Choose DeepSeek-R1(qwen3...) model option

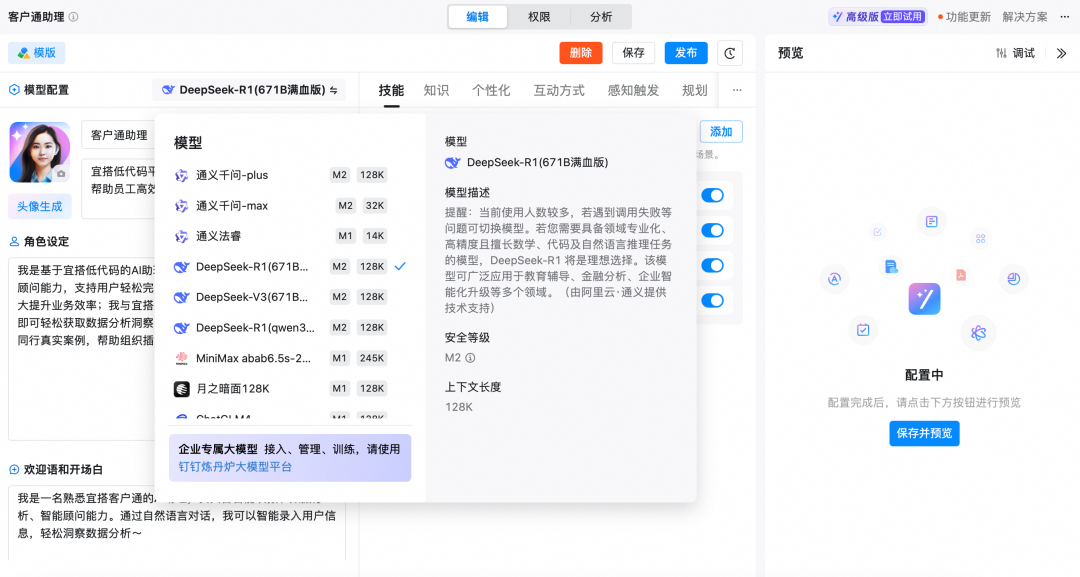[290, 328]
